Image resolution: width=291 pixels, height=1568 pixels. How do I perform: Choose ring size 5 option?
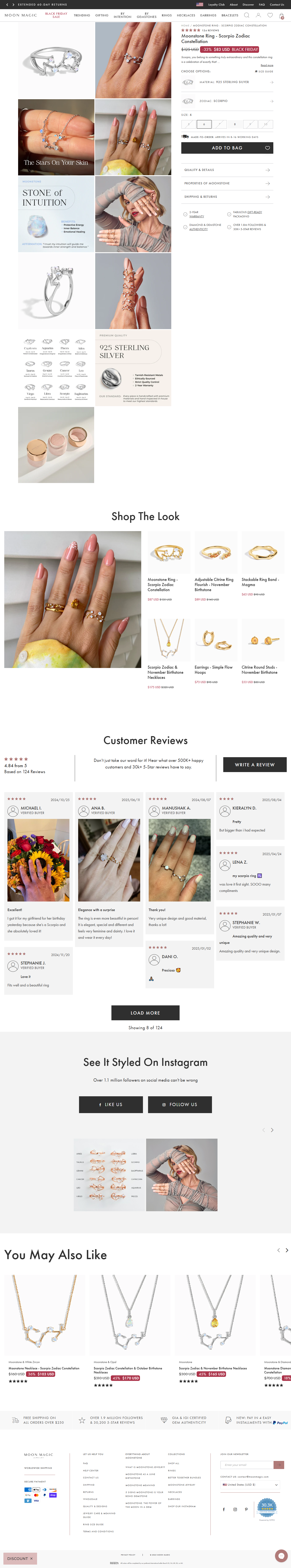(x=189, y=124)
